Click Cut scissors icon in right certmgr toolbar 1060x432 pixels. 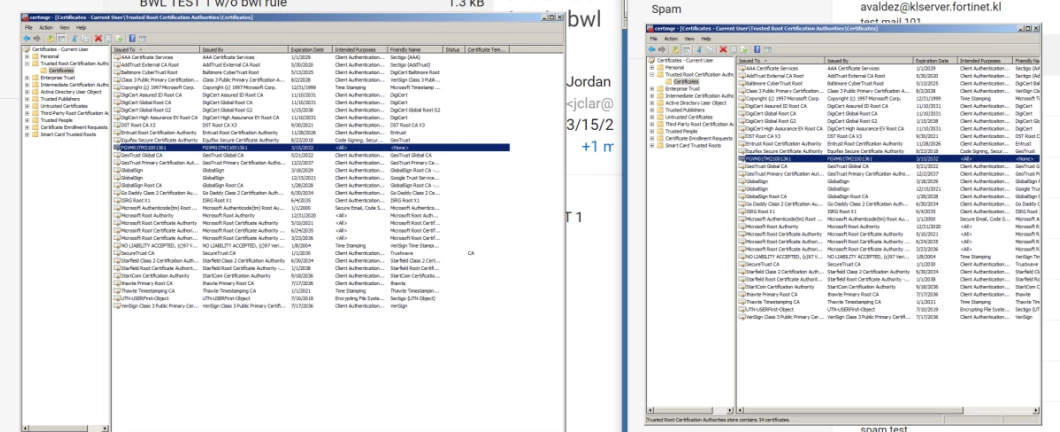700,49
